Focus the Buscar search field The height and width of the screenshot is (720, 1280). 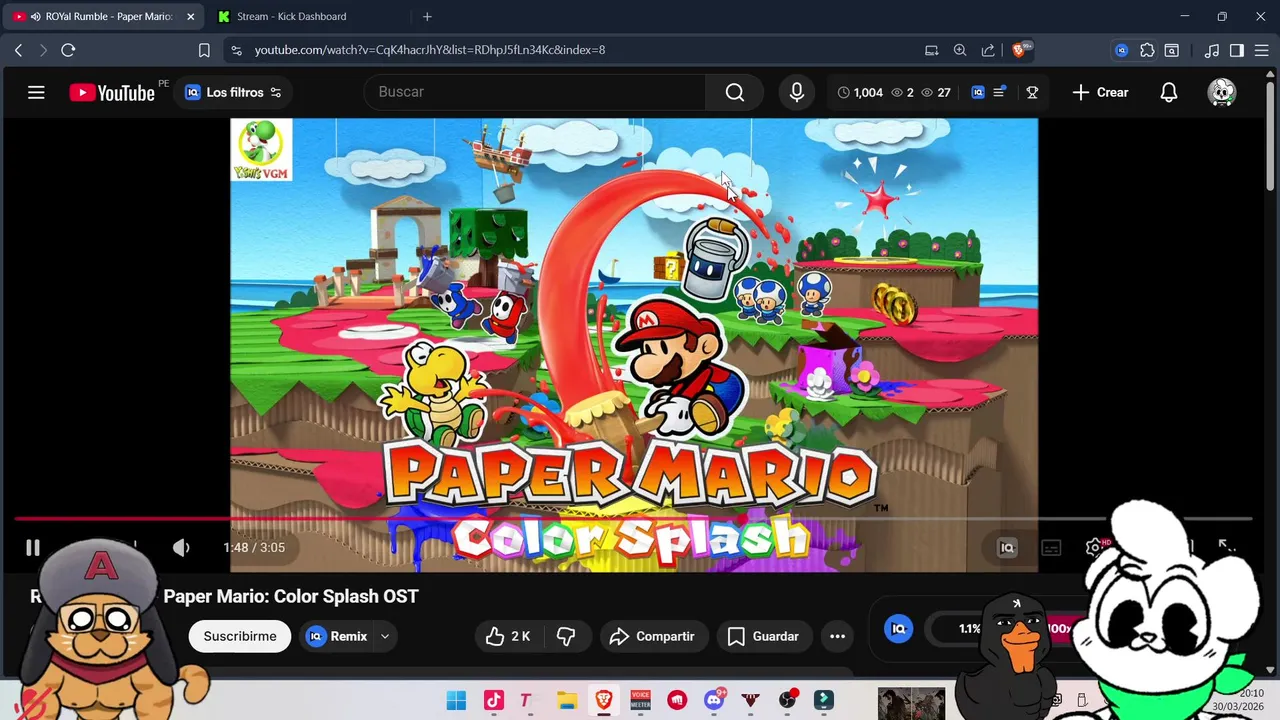click(535, 92)
